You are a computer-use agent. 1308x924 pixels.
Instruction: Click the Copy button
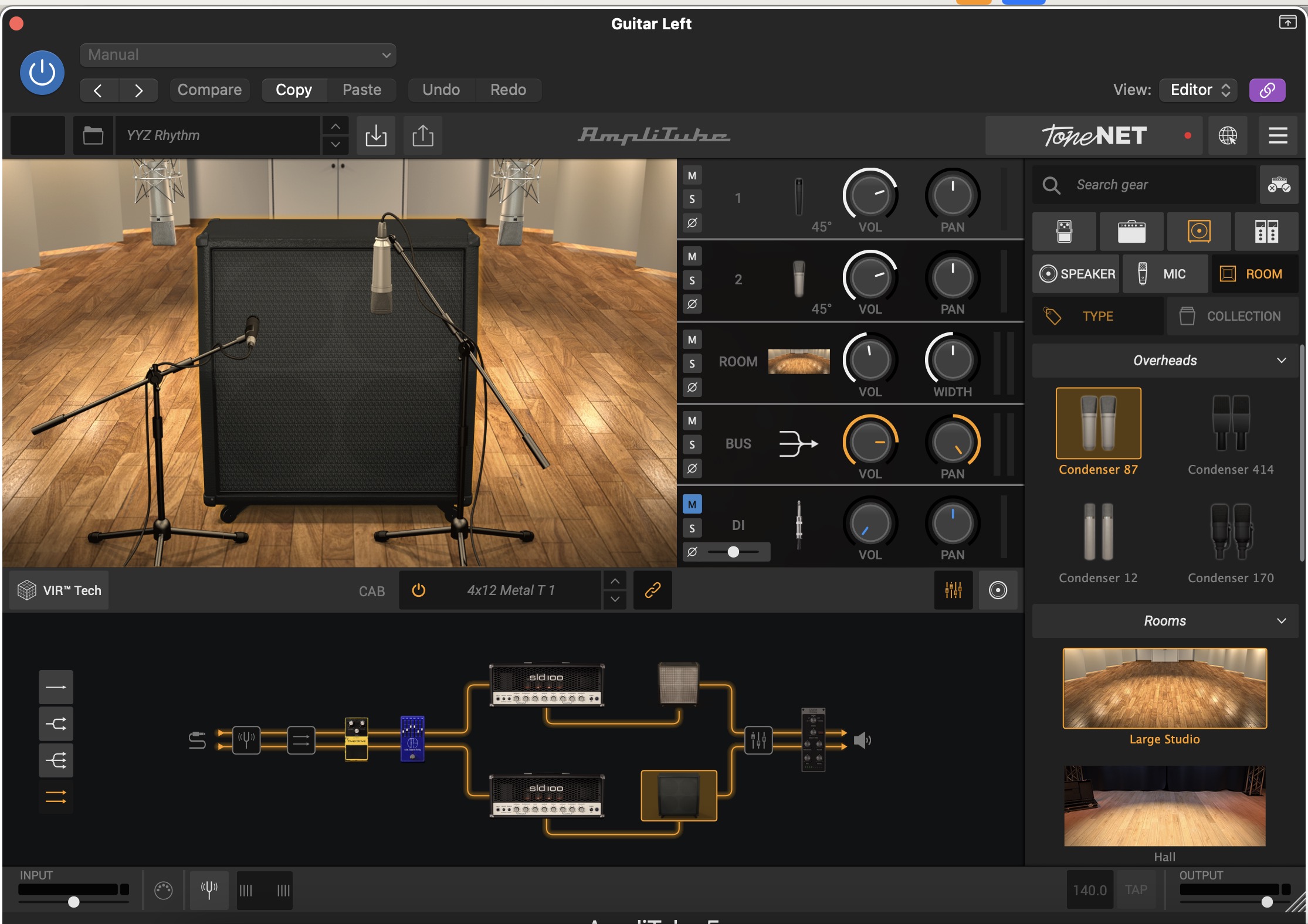coord(294,90)
